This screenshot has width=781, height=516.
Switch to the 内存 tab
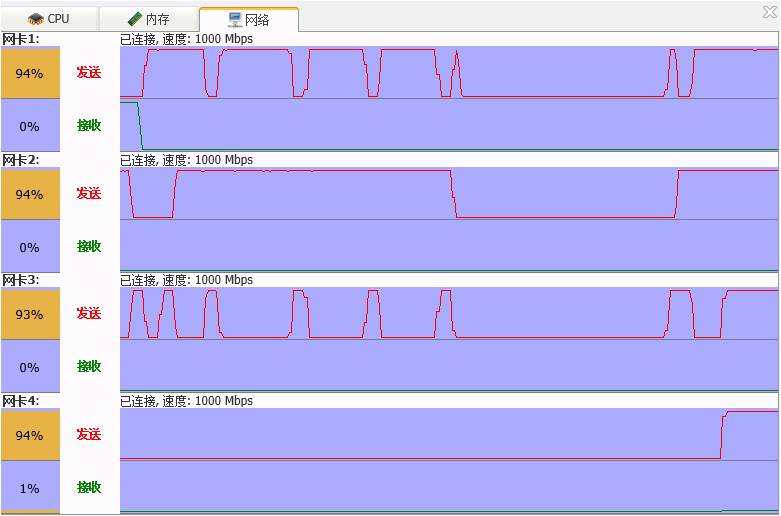pos(148,19)
